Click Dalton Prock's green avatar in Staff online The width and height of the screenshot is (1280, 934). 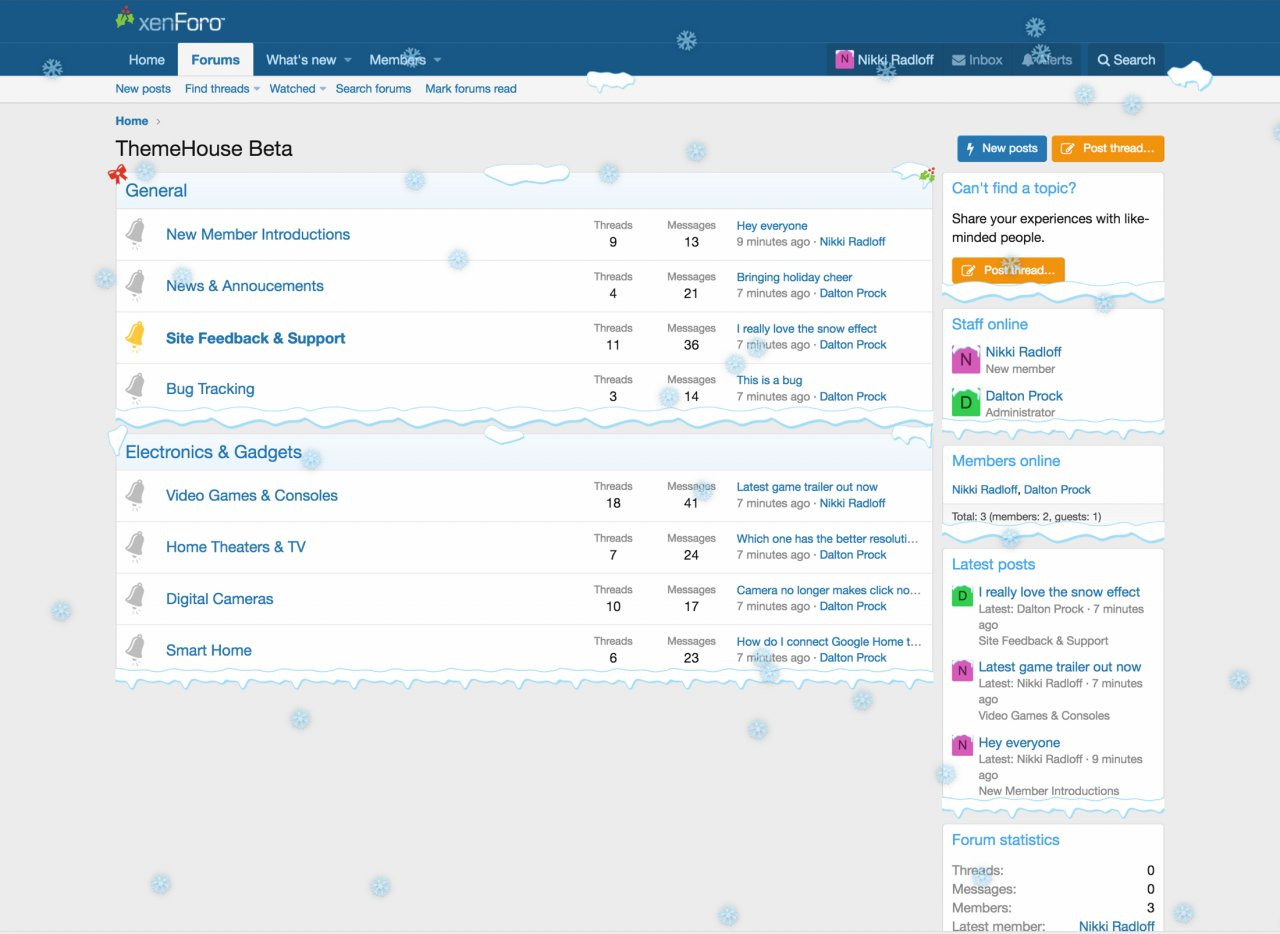tap(965, 403)
